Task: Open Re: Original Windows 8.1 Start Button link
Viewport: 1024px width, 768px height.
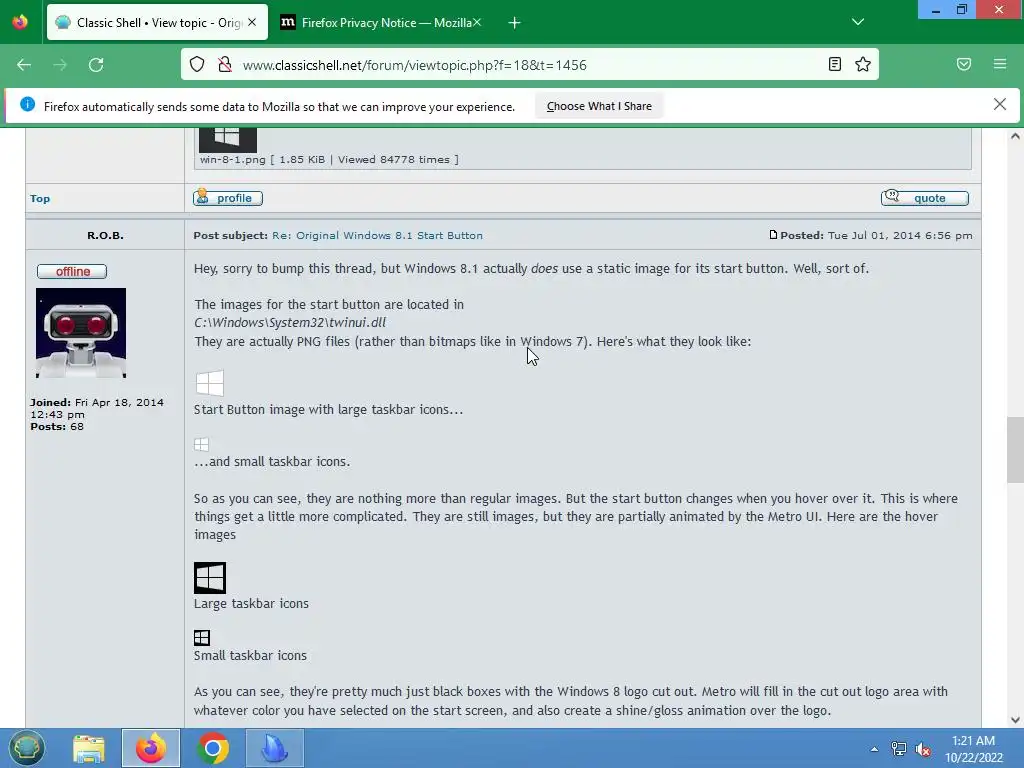Action: coord(377,235)
